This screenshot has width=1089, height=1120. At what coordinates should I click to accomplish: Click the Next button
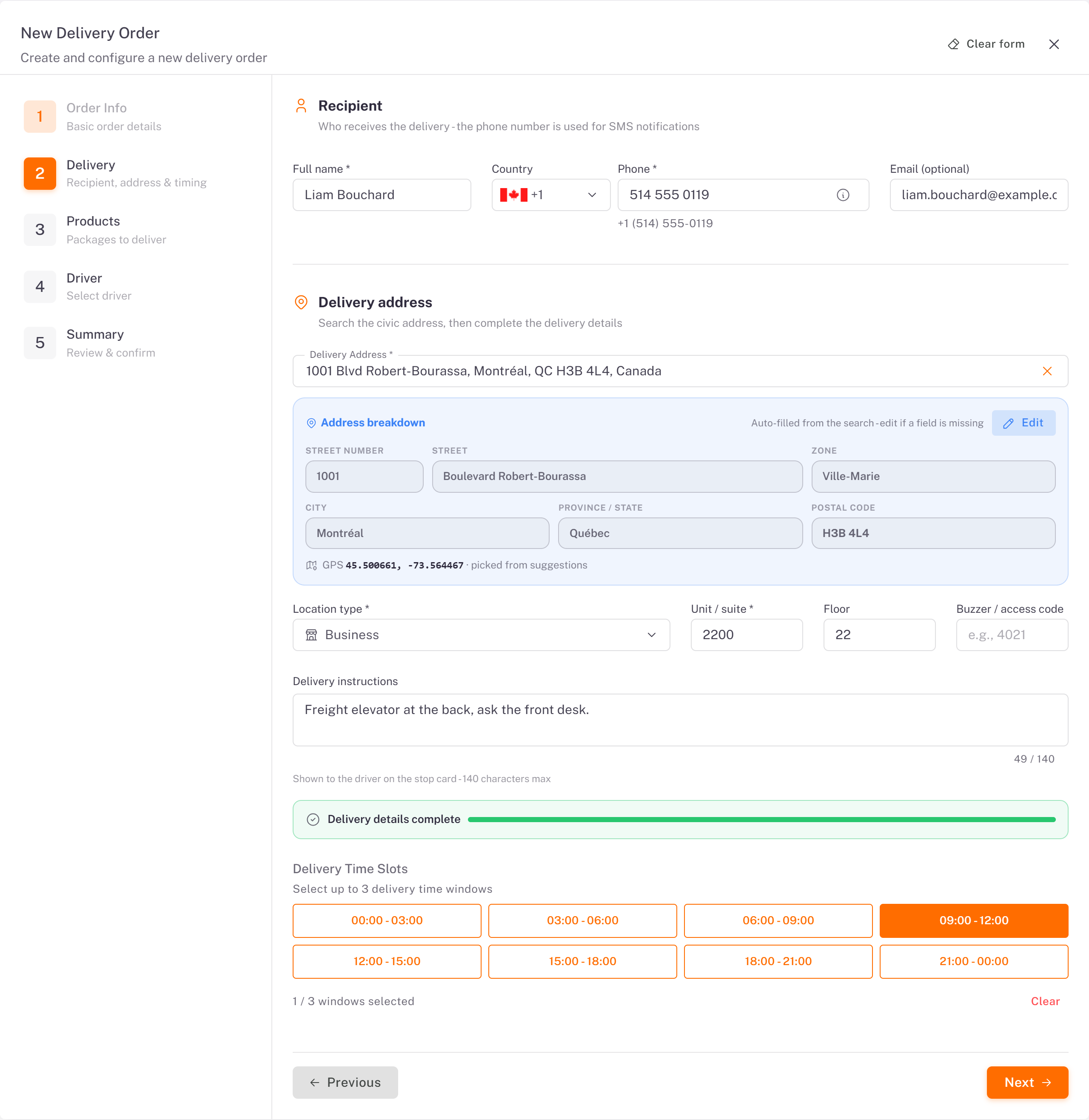coord(1027,1082)
